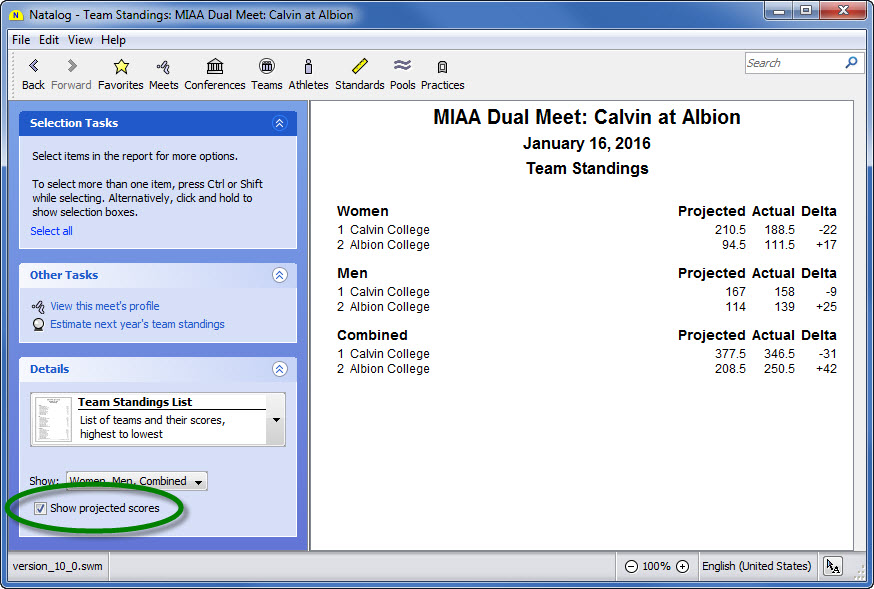Screen dimensions: 874x589
Task: Open the Meets toolbar icon
Action: pyautogui.click(x=163, y=67)
